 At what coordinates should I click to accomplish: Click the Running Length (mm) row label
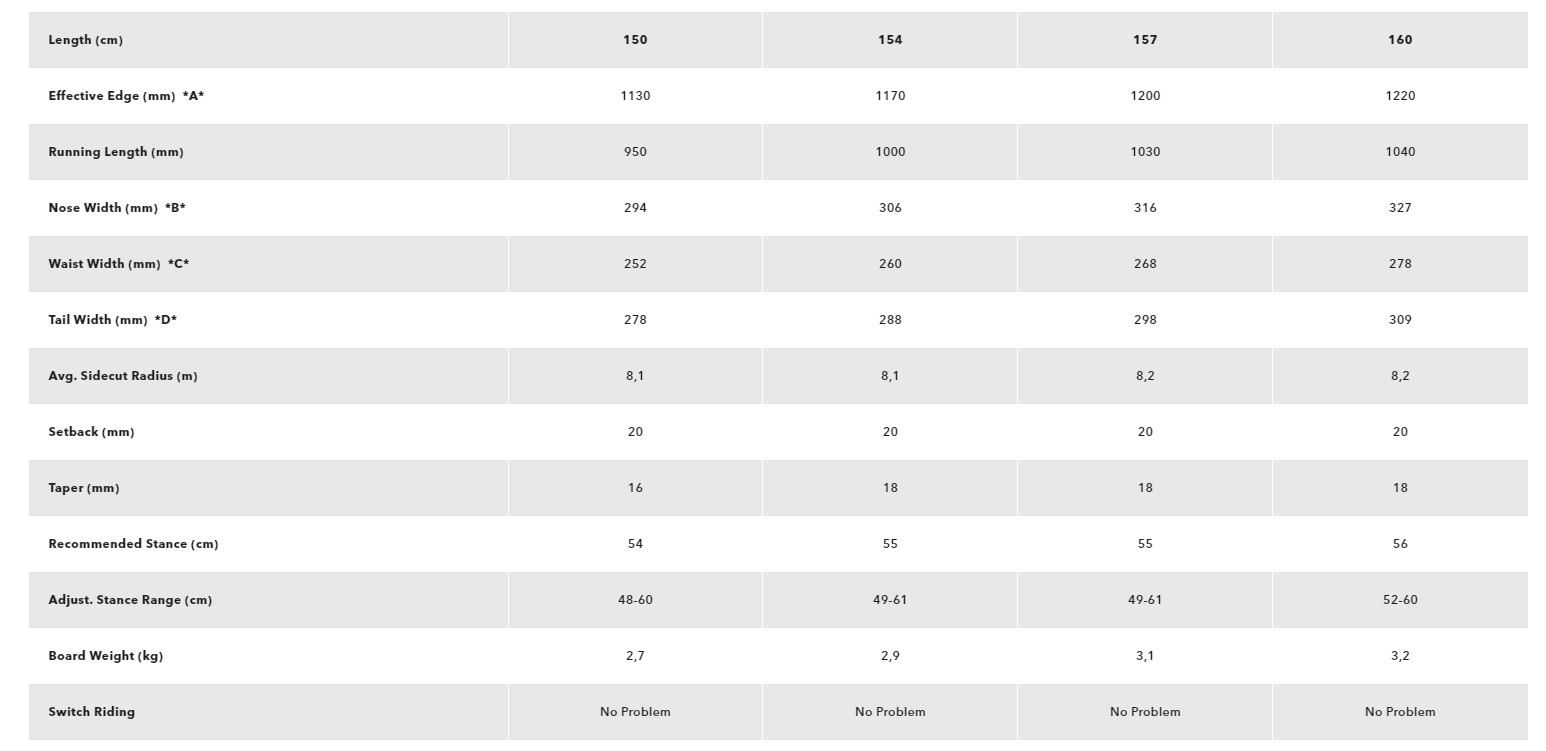tap(116, 152)
